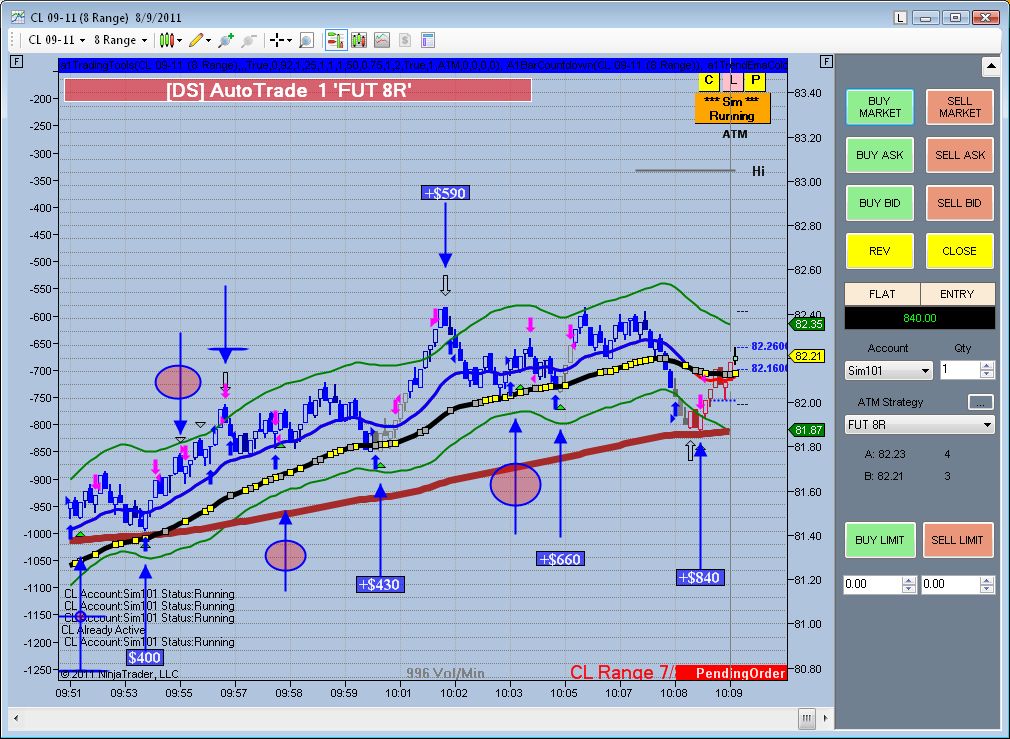Click BUY LIMIT button
Screen dimensions: 1010x739
tap(879, 540)
